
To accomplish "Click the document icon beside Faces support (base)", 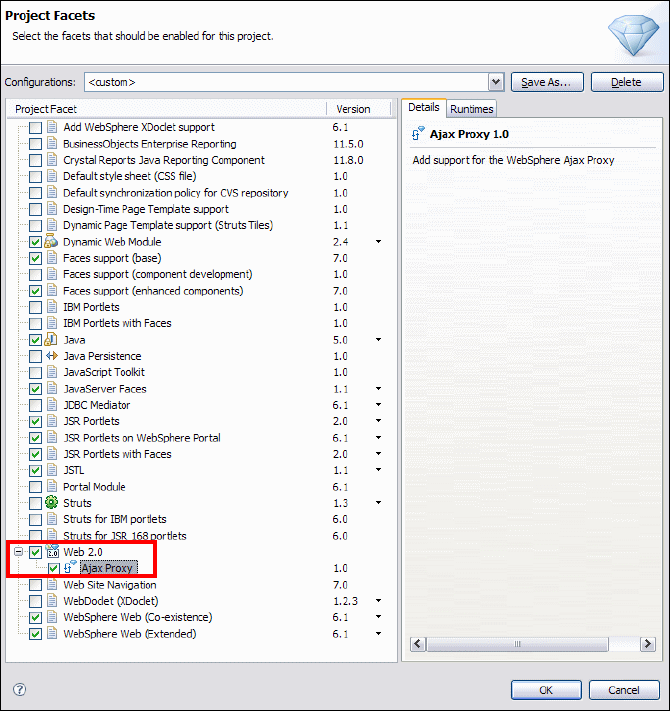I will 52,258.
